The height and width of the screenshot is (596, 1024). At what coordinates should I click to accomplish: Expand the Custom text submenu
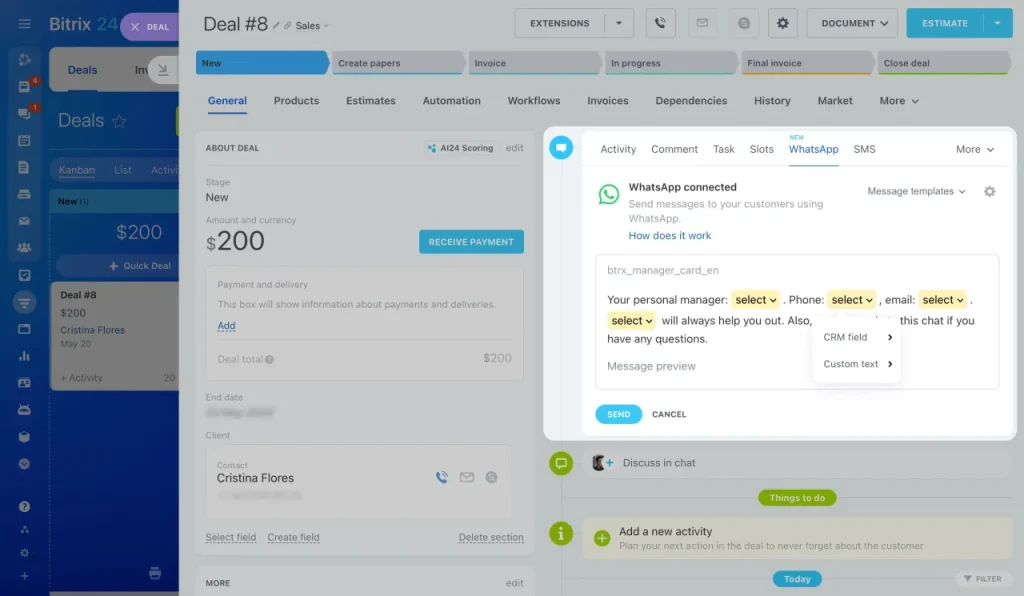pos(857,364)
